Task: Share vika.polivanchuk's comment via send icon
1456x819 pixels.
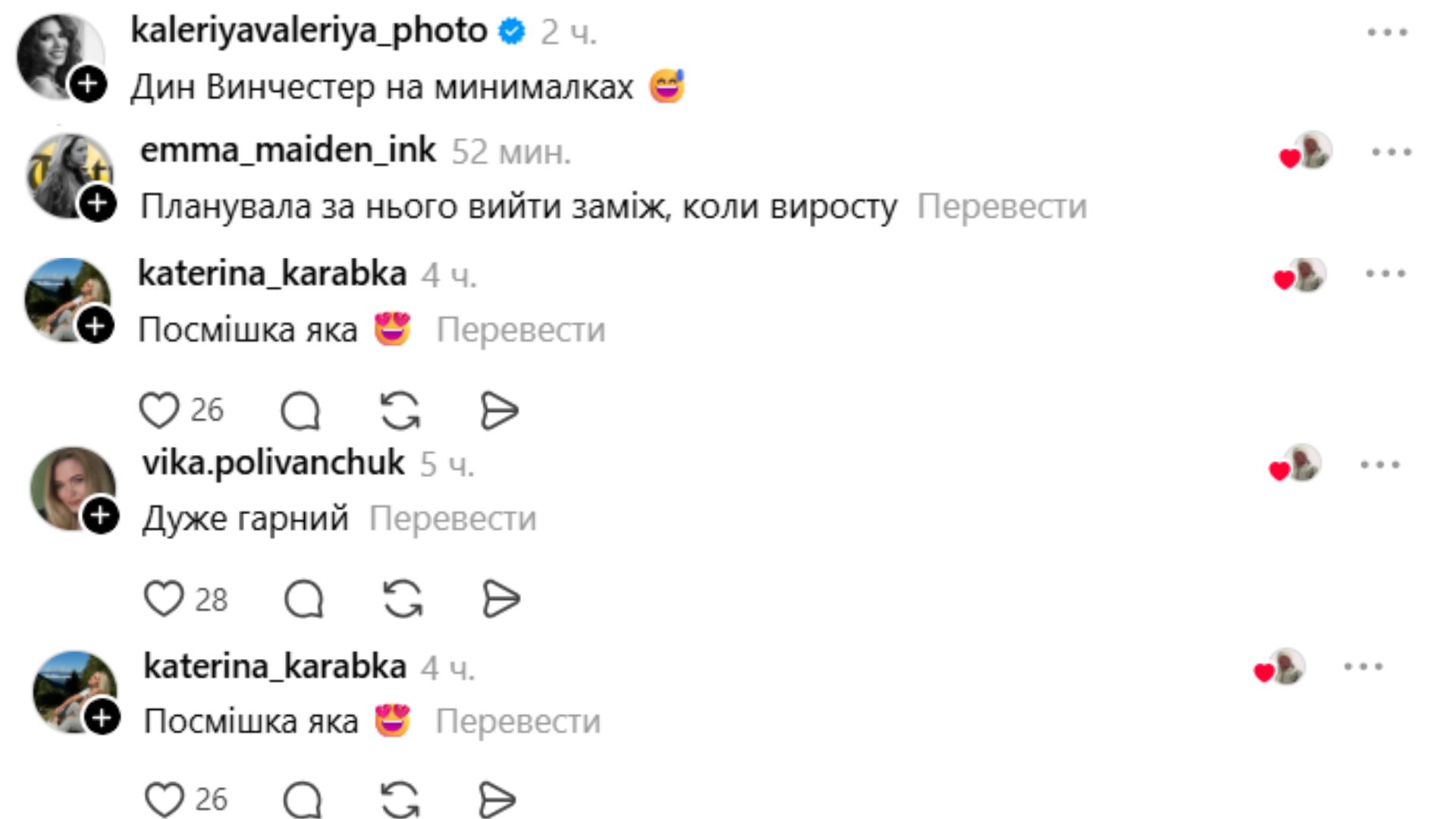Action: click(x=500, y=599)
